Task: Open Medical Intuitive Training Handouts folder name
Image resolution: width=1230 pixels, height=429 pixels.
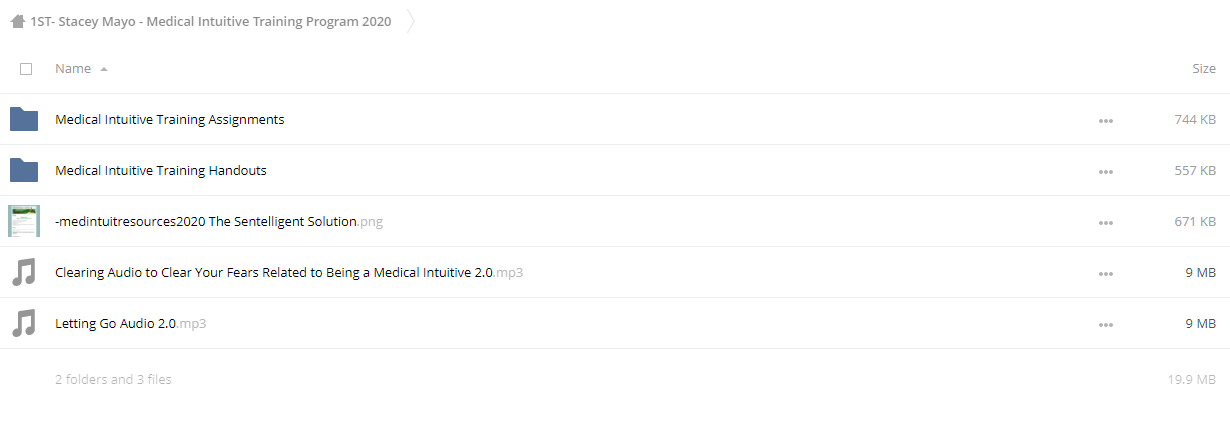Action: (x=161, y=170)
